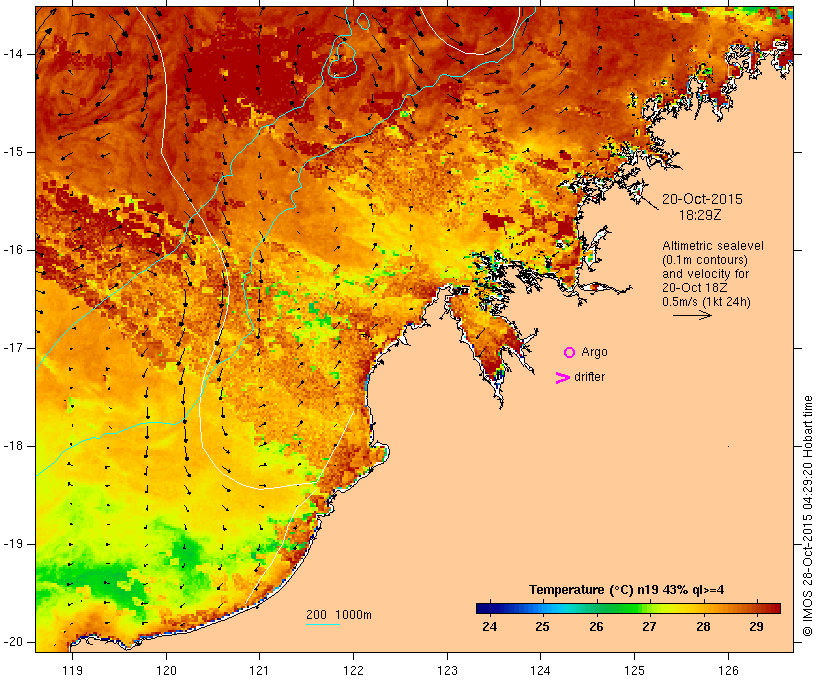Click latitude axis label '-18'

(13, 446)
